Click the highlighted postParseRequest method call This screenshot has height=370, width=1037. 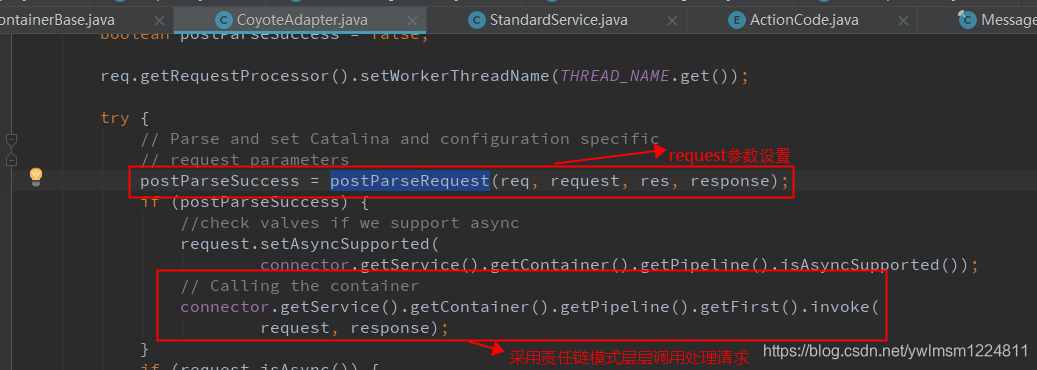(x=409, y=181)
